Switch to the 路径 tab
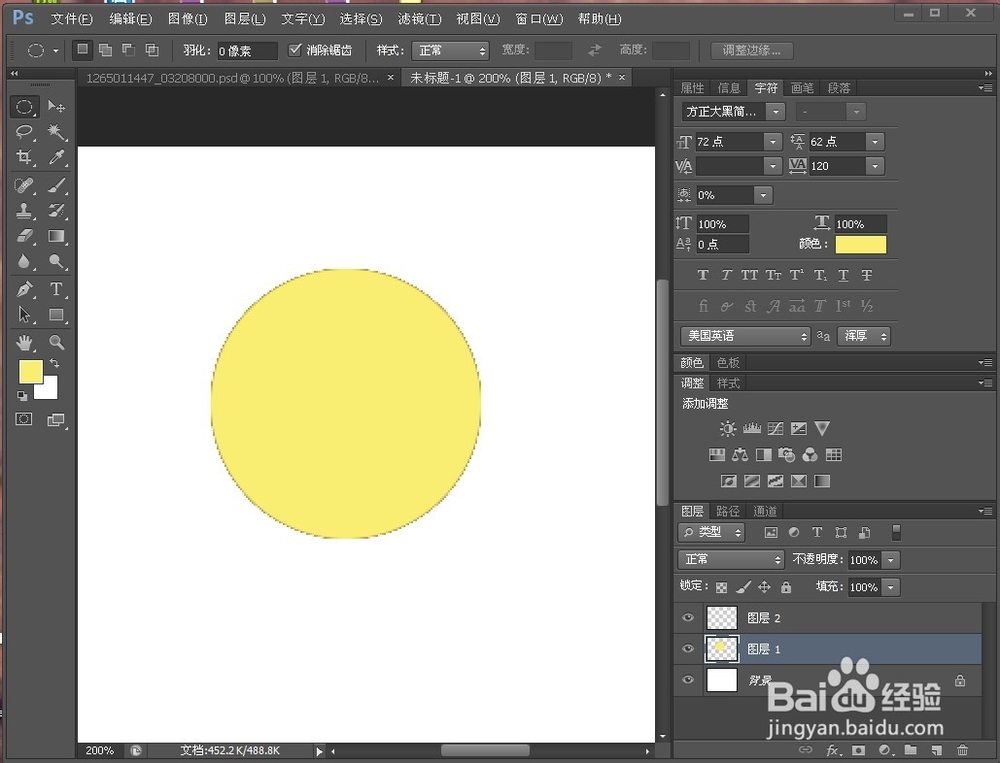This screenshot has height=763, width=1000. 728,511
